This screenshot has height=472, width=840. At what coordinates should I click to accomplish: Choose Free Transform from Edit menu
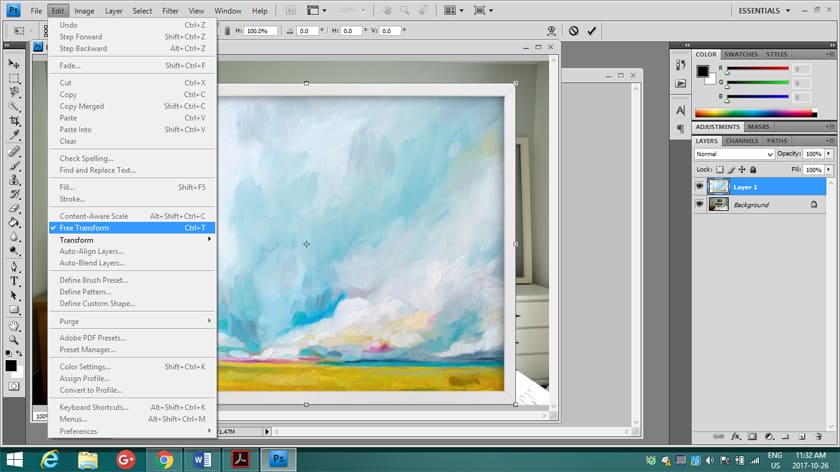tap(132, 228)
